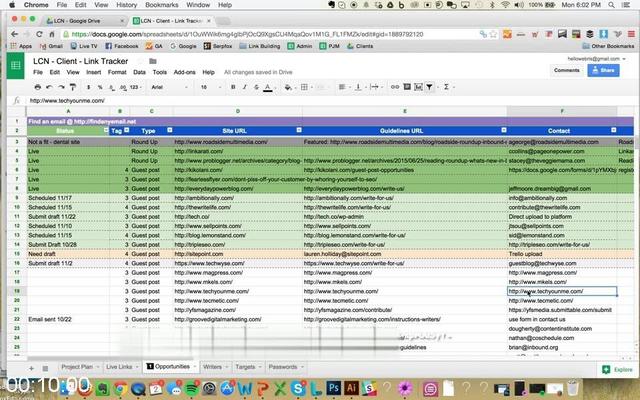Select the Paint format roller icon
The image size is (640, 400).
(73, 87)
